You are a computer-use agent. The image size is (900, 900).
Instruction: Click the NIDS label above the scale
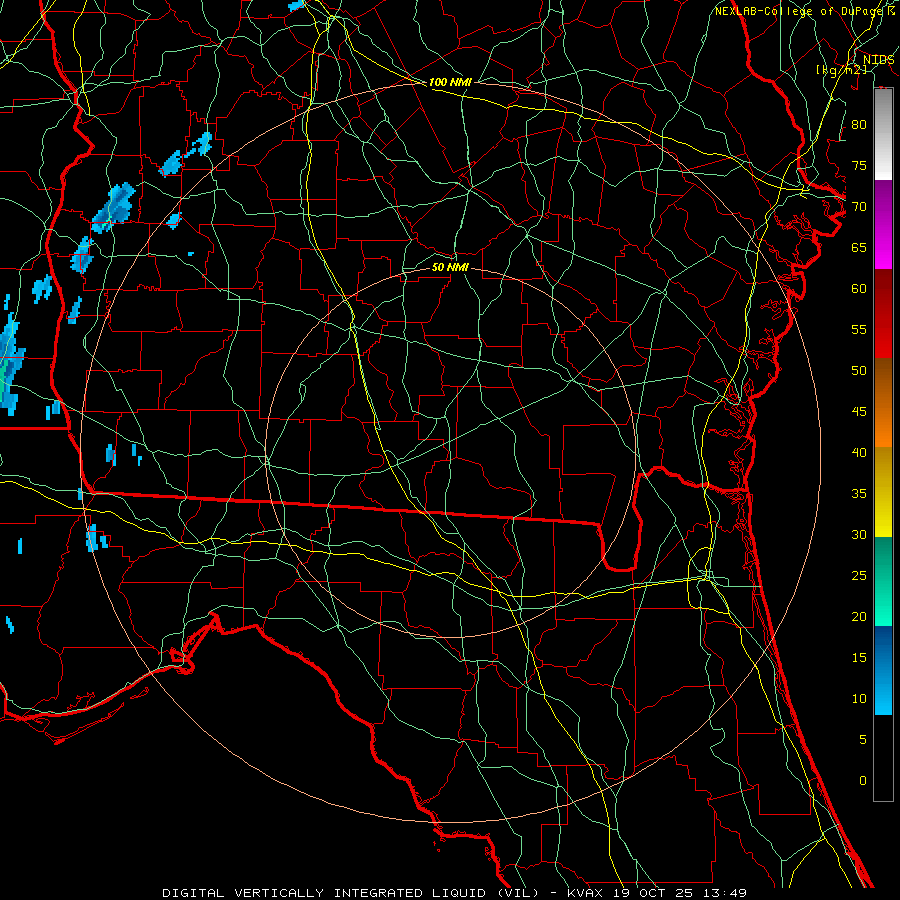click(x=879, y=60)
